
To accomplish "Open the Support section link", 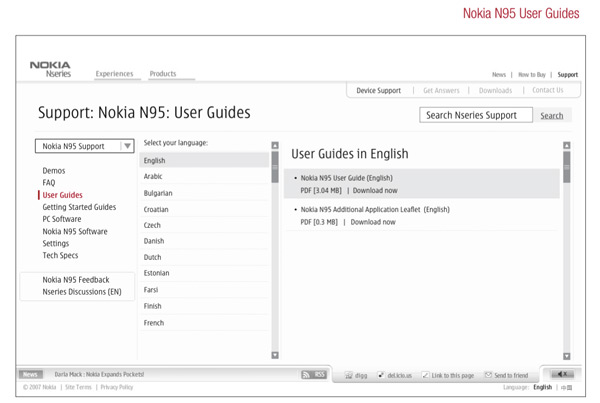I will [567, 75].
